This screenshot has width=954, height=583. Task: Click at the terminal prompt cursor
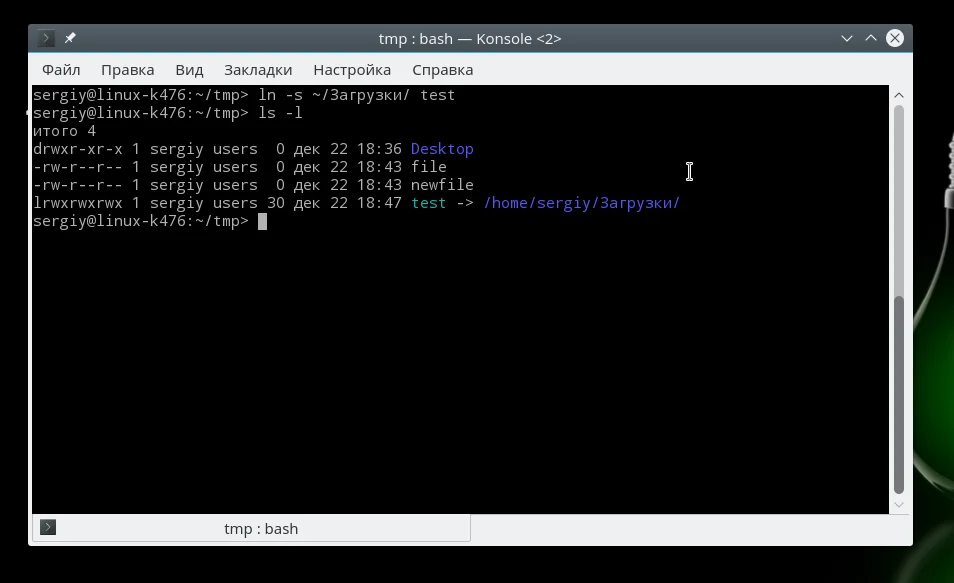tap(262, 222)
